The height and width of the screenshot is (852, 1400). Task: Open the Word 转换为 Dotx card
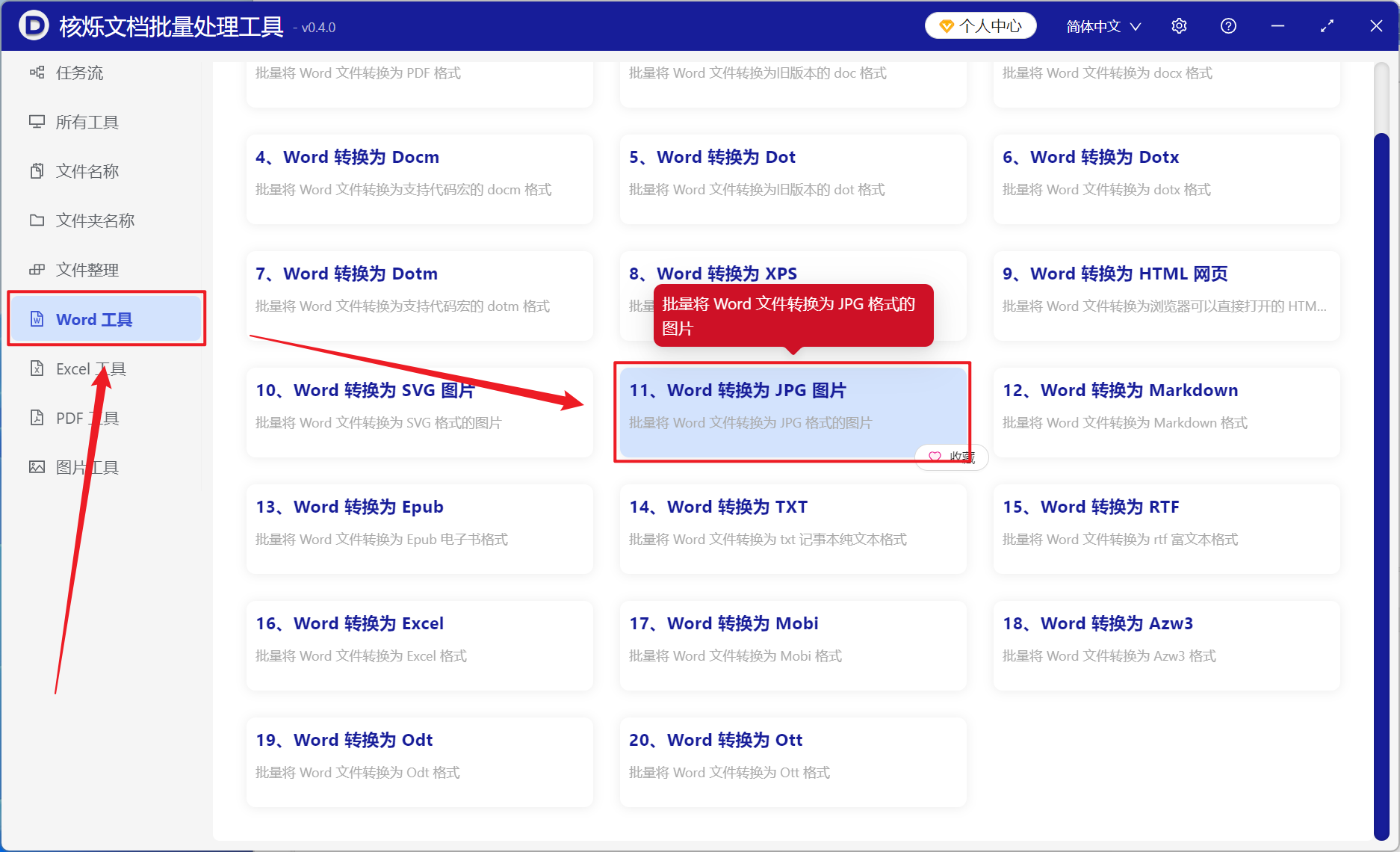(x=1166, y=179)
